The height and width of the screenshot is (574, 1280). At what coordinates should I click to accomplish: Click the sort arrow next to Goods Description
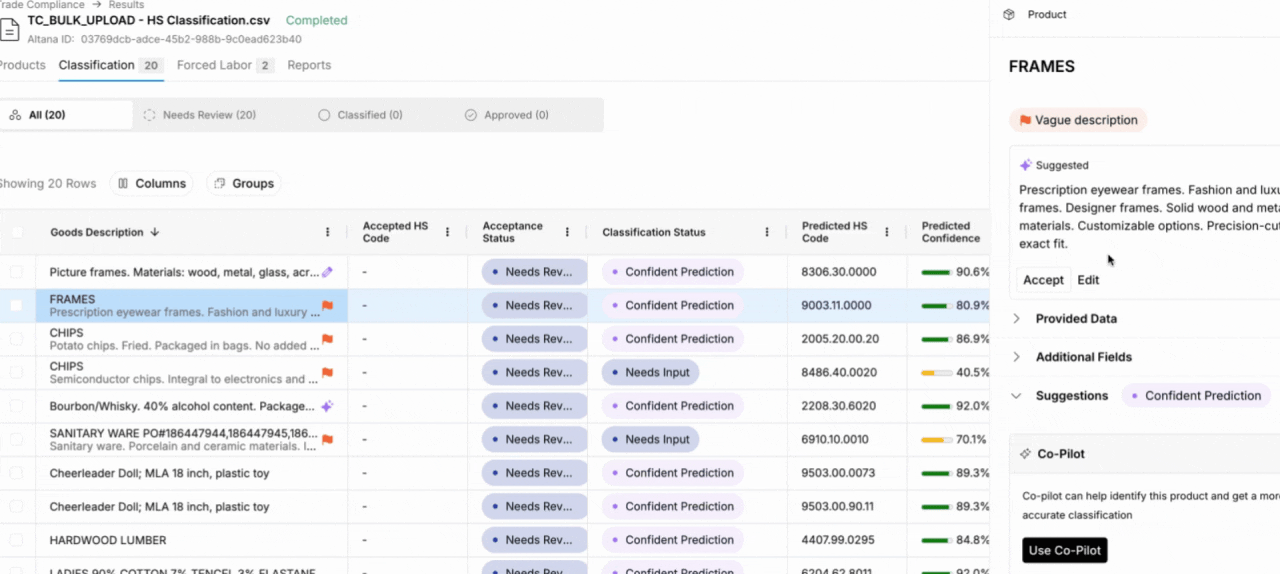point(155,232)
